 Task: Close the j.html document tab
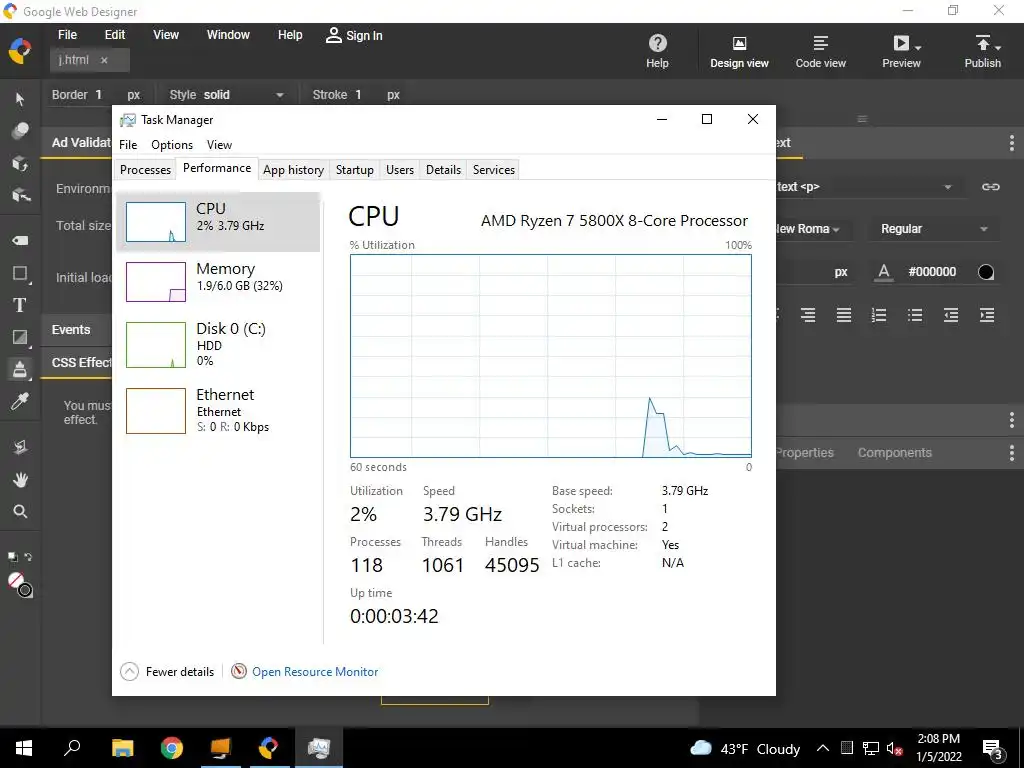click(104, 60)
